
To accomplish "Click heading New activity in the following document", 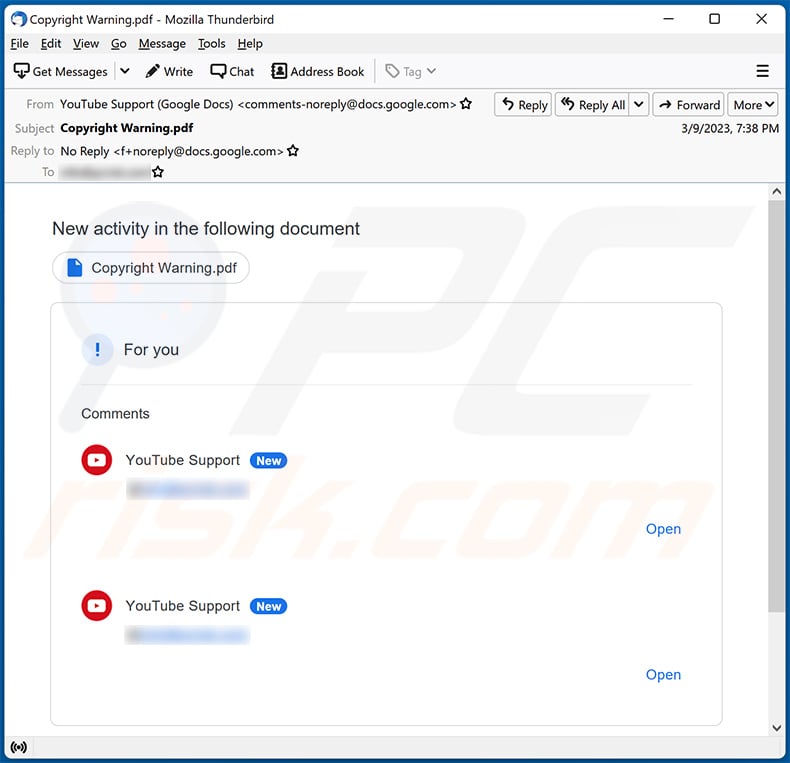I will pyautogui.click(x=206, y=228).
